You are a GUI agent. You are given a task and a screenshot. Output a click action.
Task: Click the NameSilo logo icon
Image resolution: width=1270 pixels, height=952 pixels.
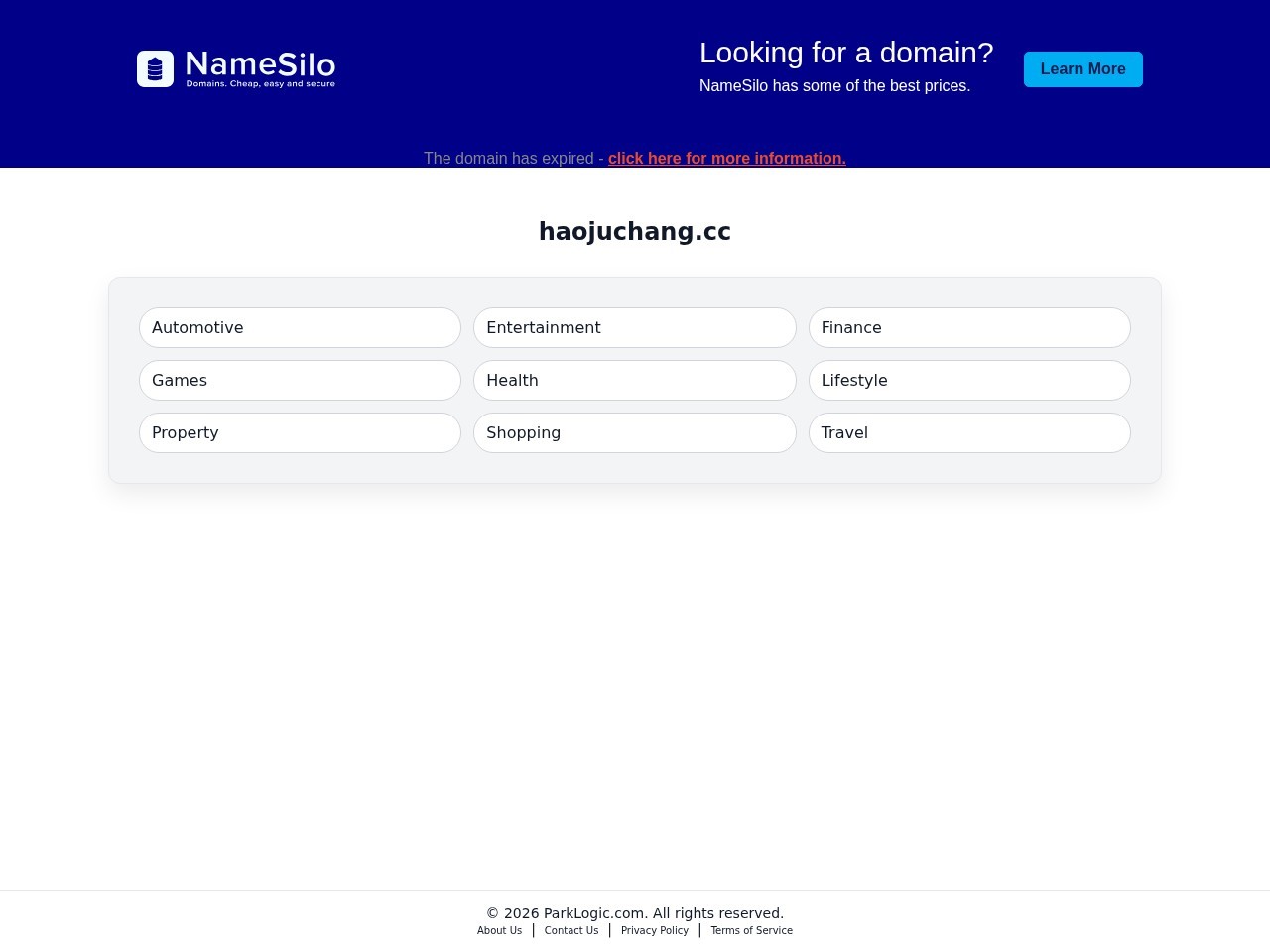(155, 69)
